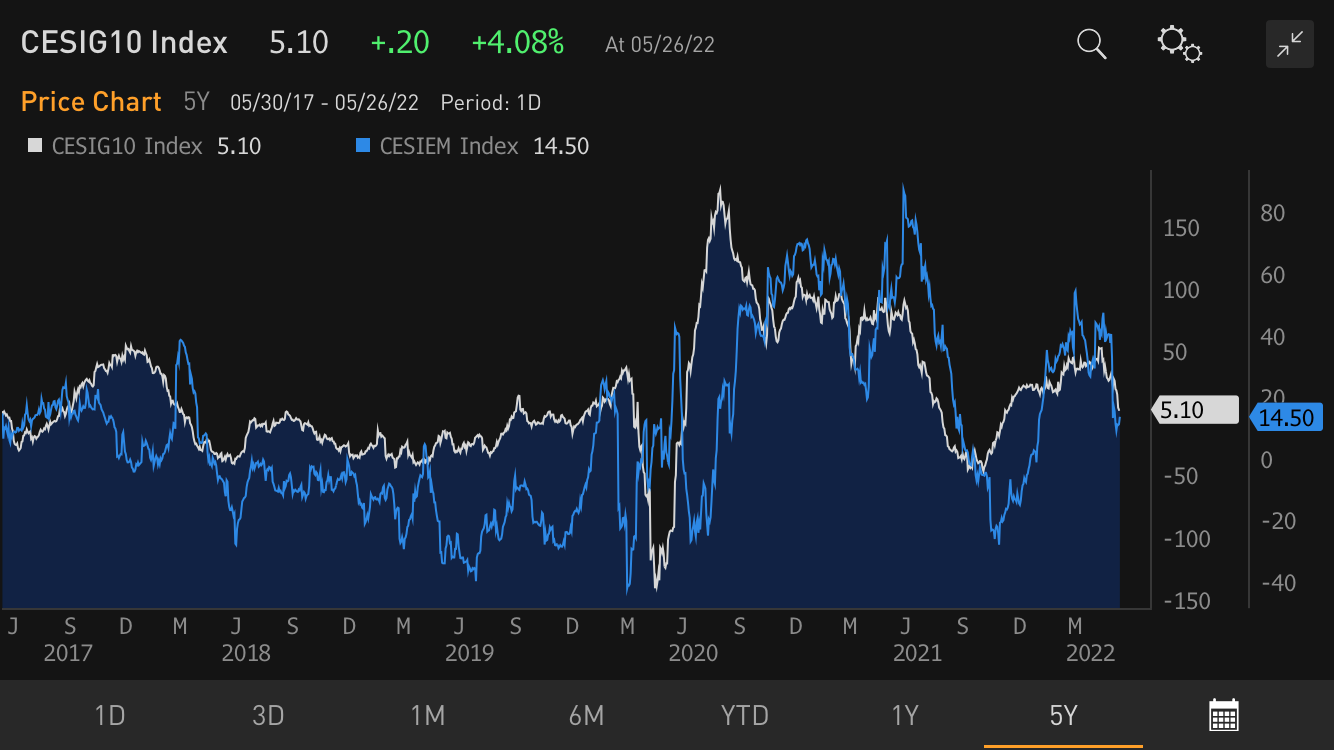Click the Price Chart title
Image resolution: width=1334 pixels, height=750 pixels.
coord(91,102)
